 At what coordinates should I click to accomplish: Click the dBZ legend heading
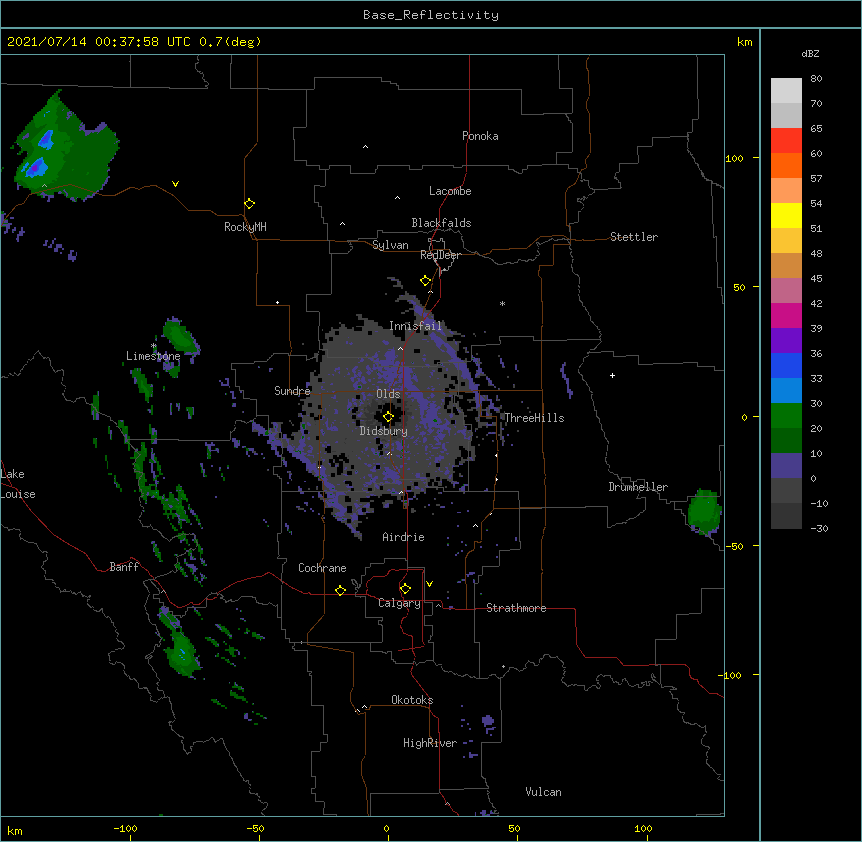point(810,54)
